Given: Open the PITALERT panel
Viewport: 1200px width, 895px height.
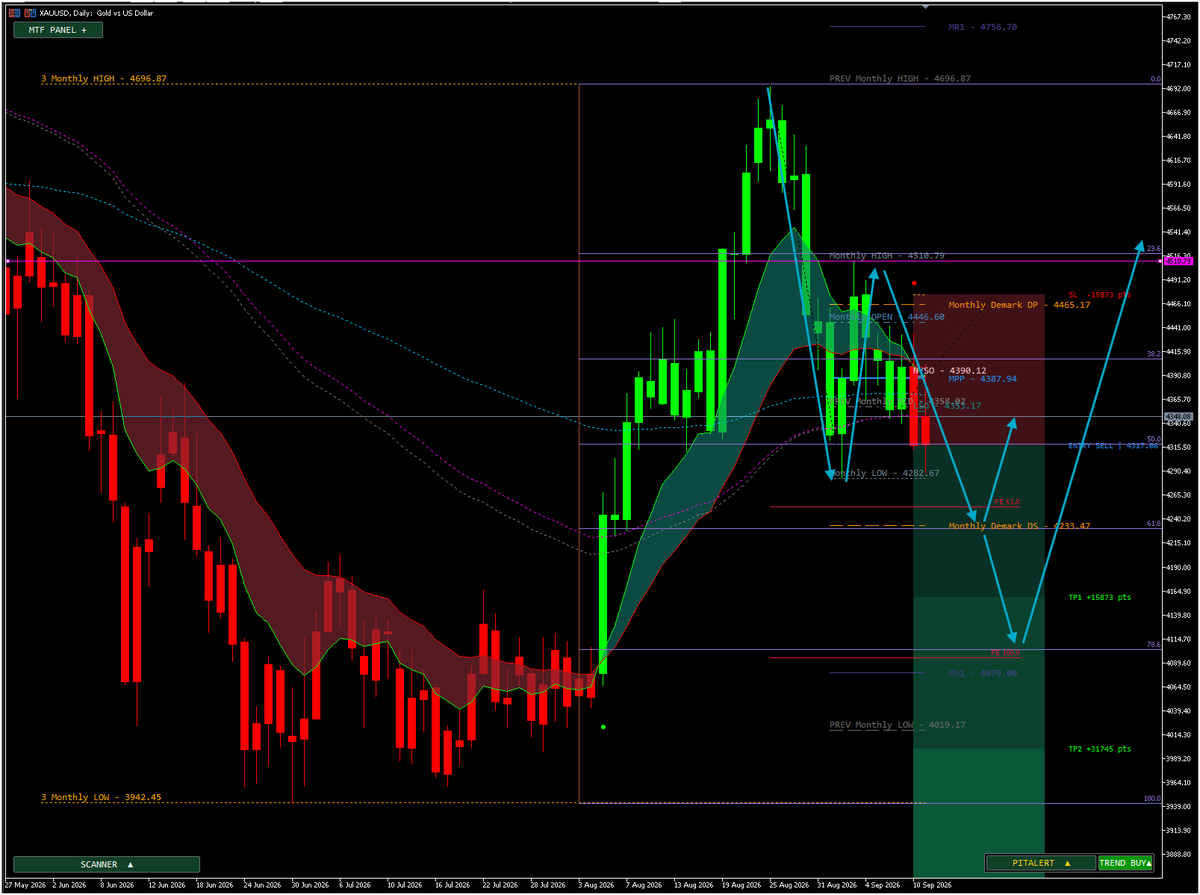Looking at the screenshot, I should [x=1040, y=862].
